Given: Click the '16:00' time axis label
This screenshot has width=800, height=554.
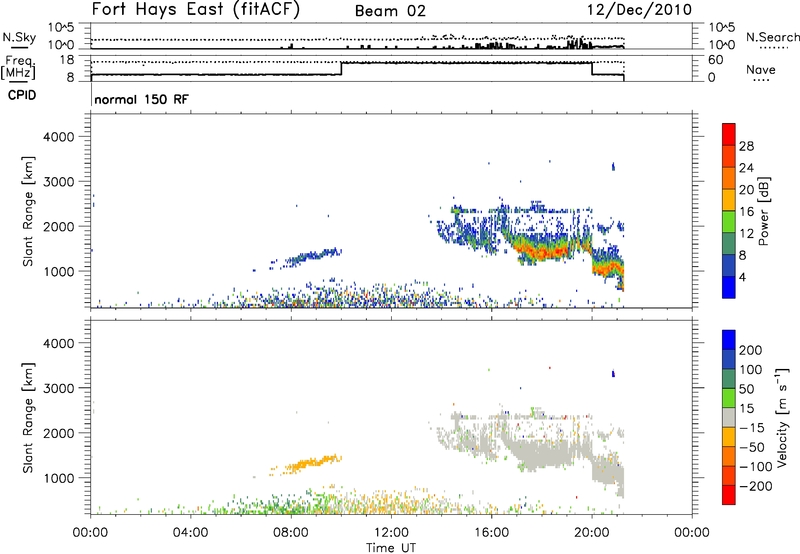Looking at the screenshot, I should (491, 533).
